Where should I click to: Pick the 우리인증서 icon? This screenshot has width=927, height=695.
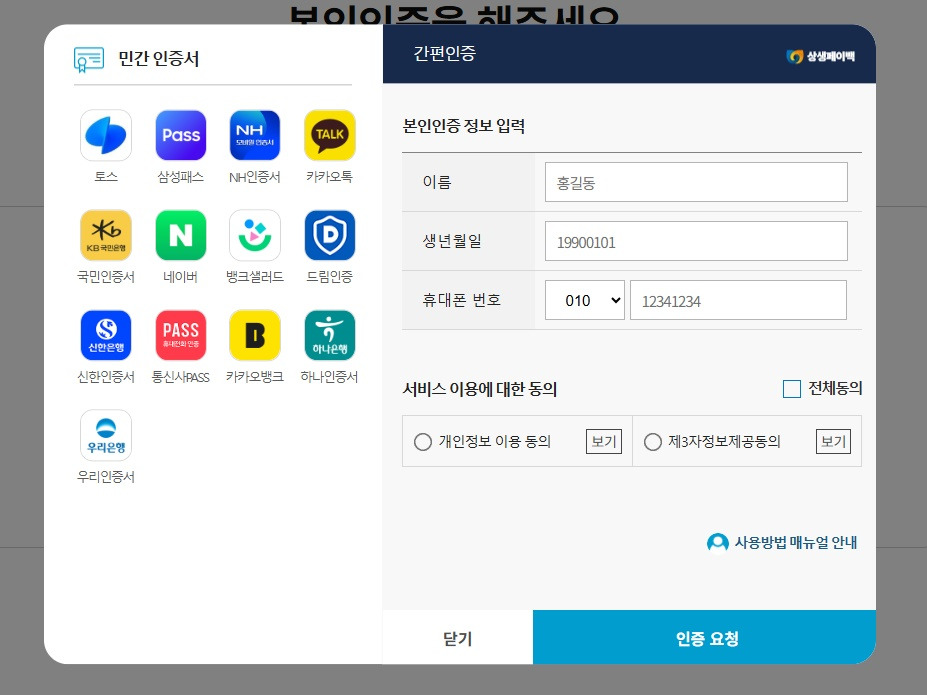105,435
